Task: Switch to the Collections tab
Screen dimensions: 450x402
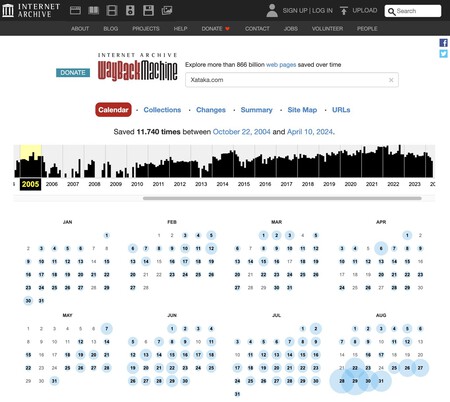Action: 162,110
